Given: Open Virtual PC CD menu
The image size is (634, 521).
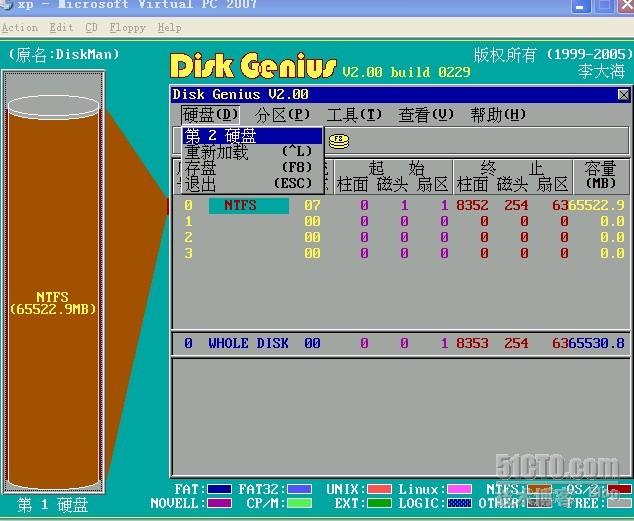Looking at the screenshot, I should [91, 27].
